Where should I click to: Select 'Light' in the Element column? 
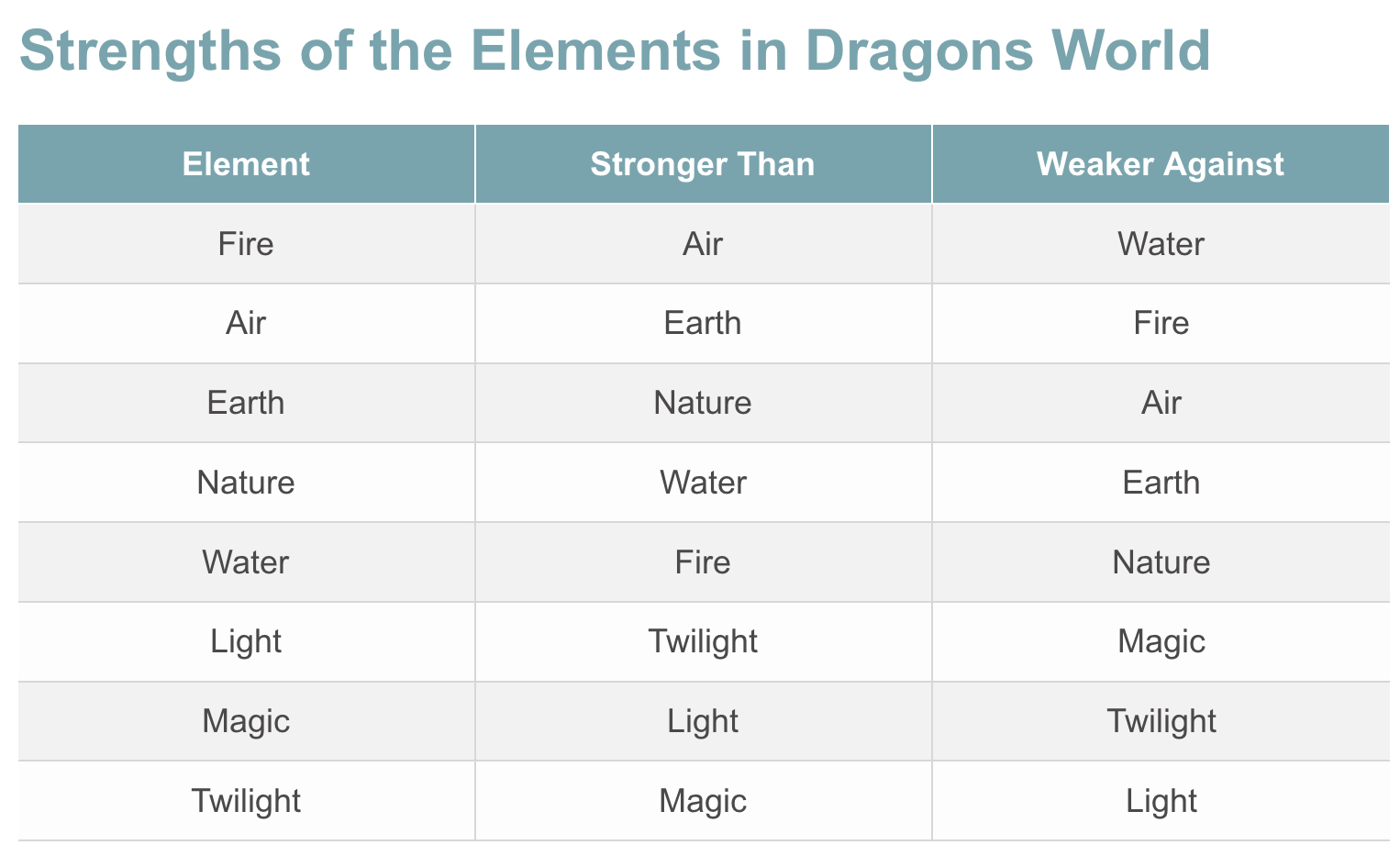(246, 641)
